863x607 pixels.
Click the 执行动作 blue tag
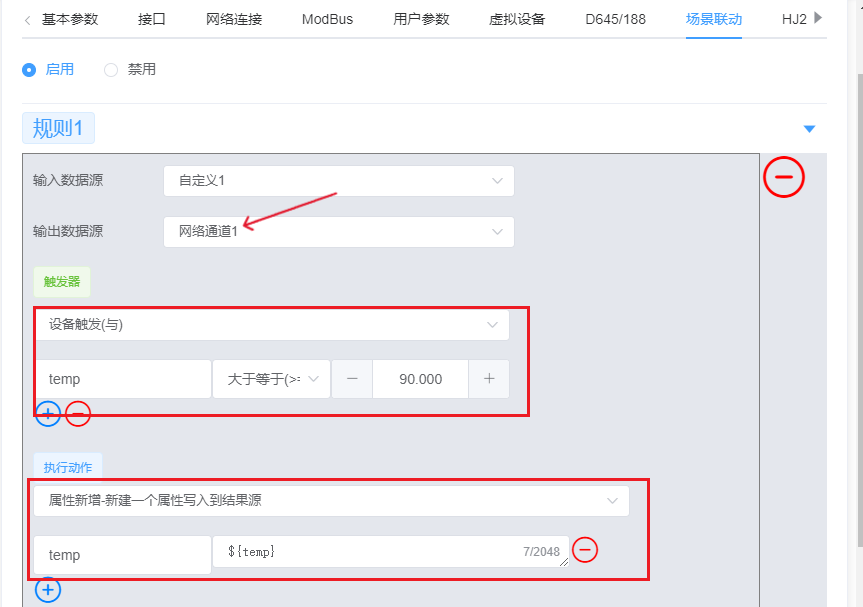[68, 467]
